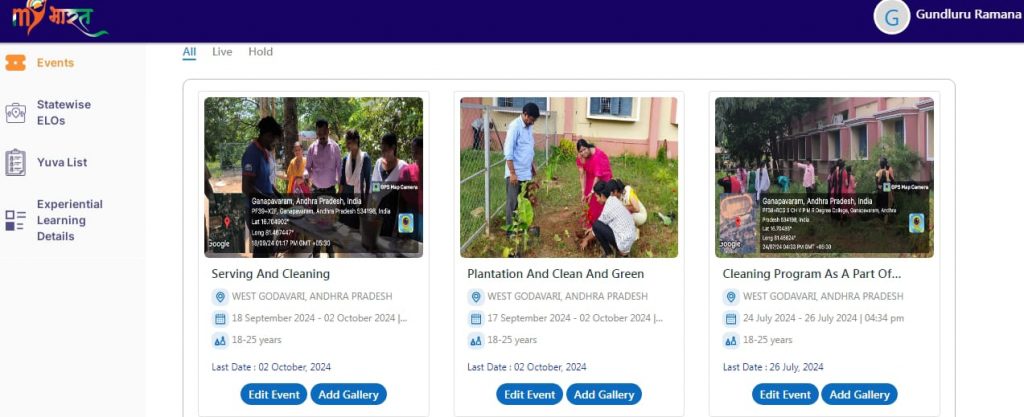Open Events ticket icon in sidebar
The image size is (1024, 417).
point(15,63)
